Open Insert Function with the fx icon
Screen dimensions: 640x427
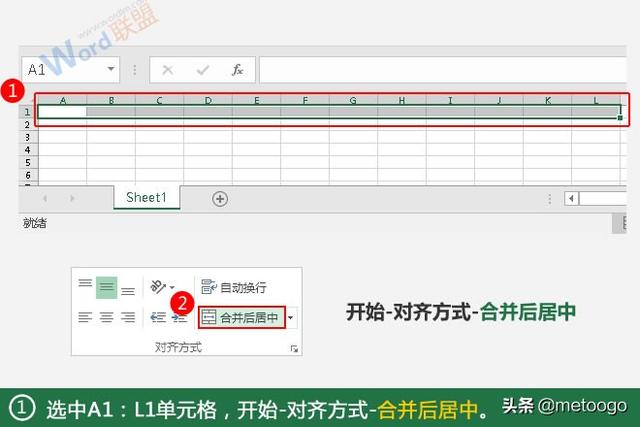pos(238,70)
